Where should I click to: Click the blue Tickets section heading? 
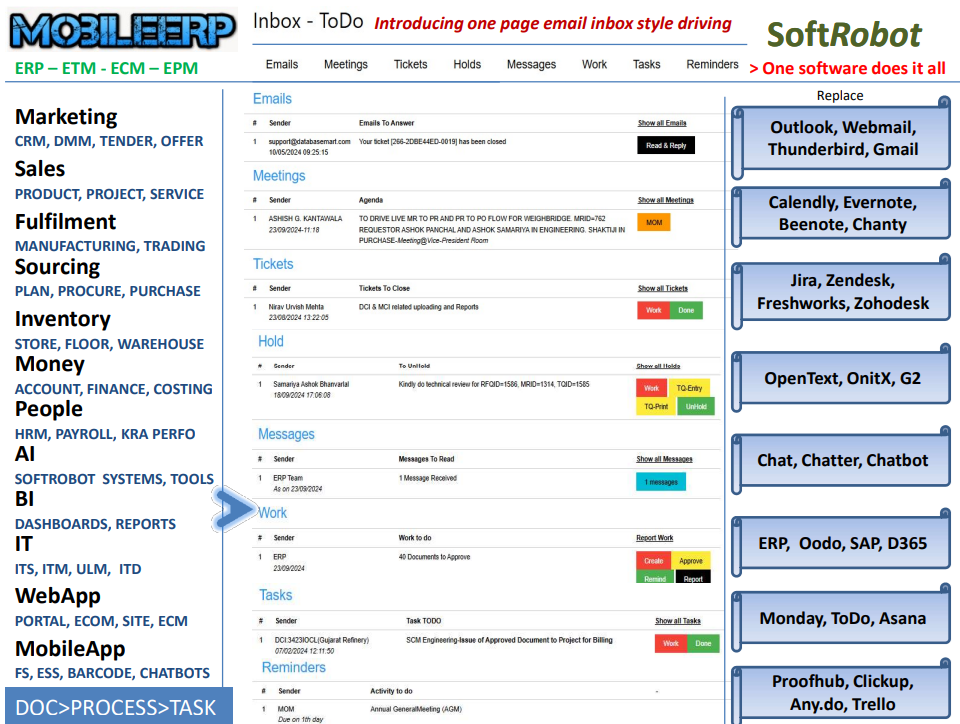[x=273, y=264]
